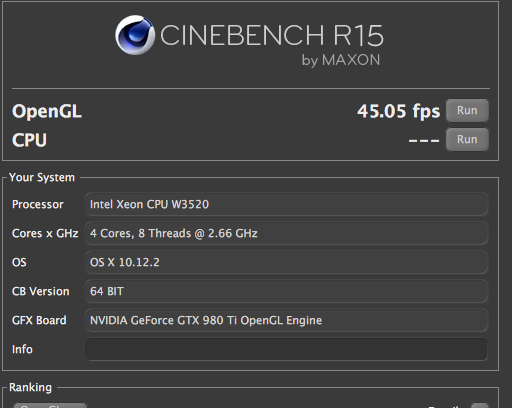
Task: Click the Cores x GHz value field
Action: pos(286,233)
